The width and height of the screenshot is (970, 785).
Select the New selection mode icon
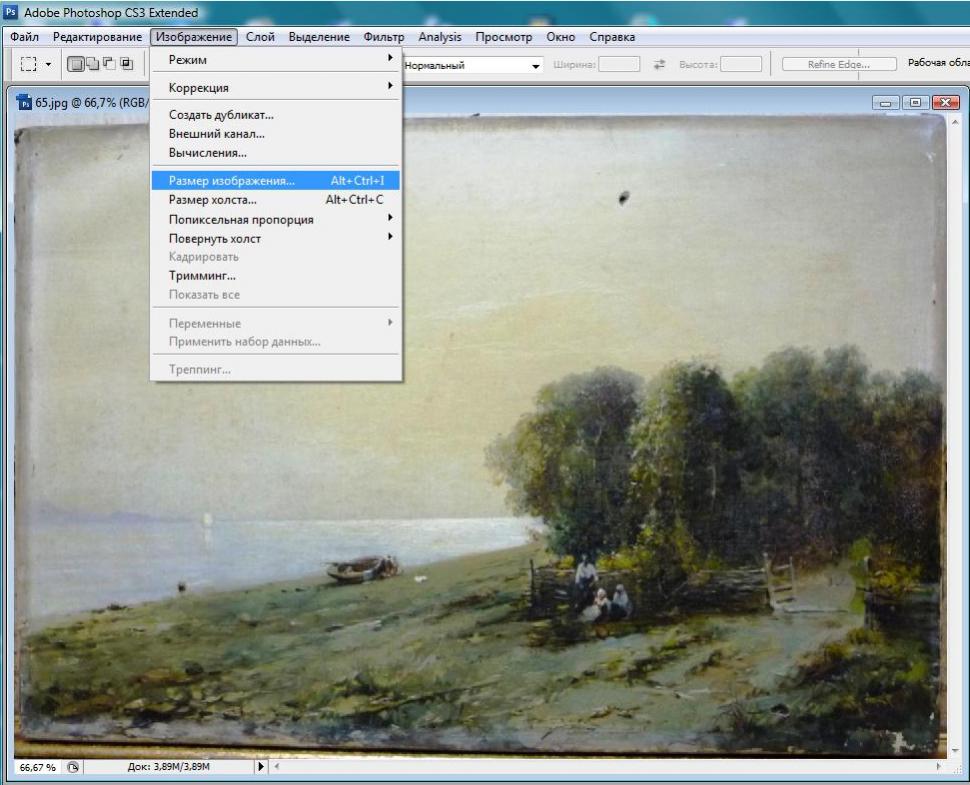coord(75,64)
